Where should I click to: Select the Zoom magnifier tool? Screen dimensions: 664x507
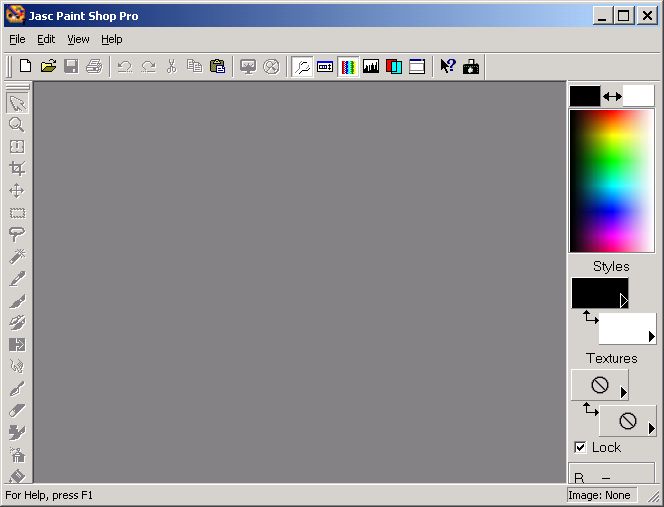click(17, 124)
